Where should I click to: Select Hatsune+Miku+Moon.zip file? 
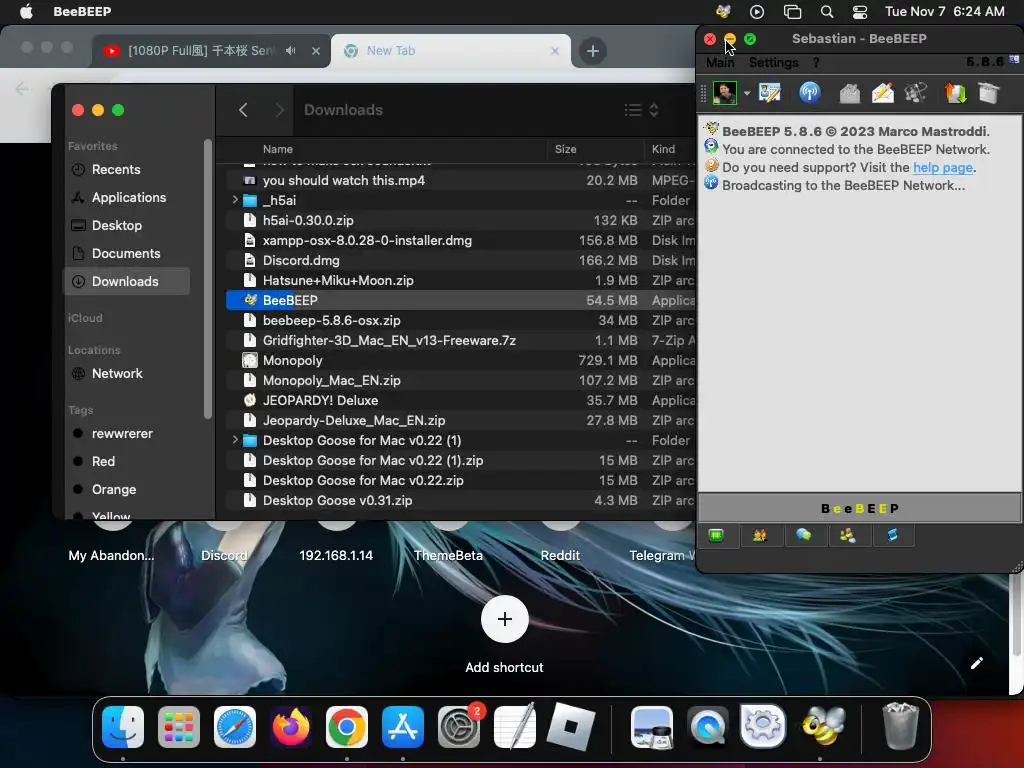coord(460,280)
